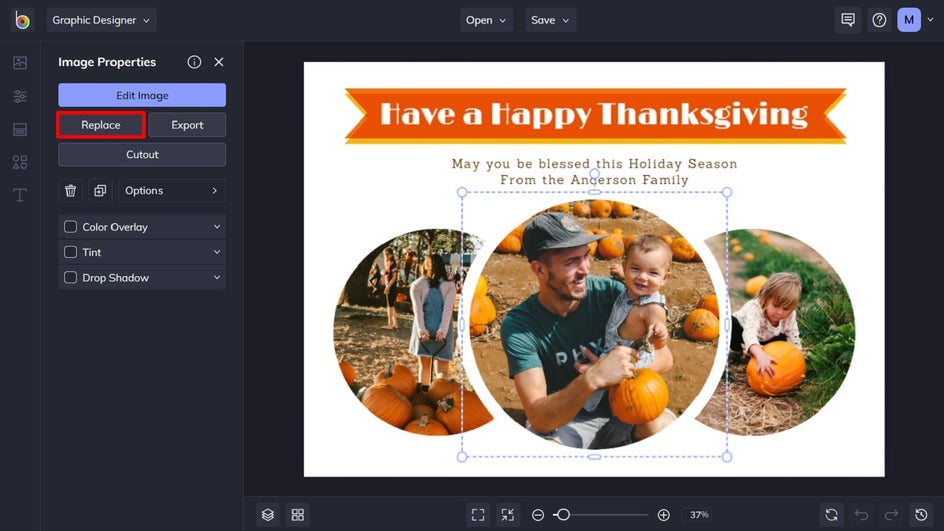944x531 pixels.
Task: Click the rotation handle above the selection
Action: [x=594, y=174]
